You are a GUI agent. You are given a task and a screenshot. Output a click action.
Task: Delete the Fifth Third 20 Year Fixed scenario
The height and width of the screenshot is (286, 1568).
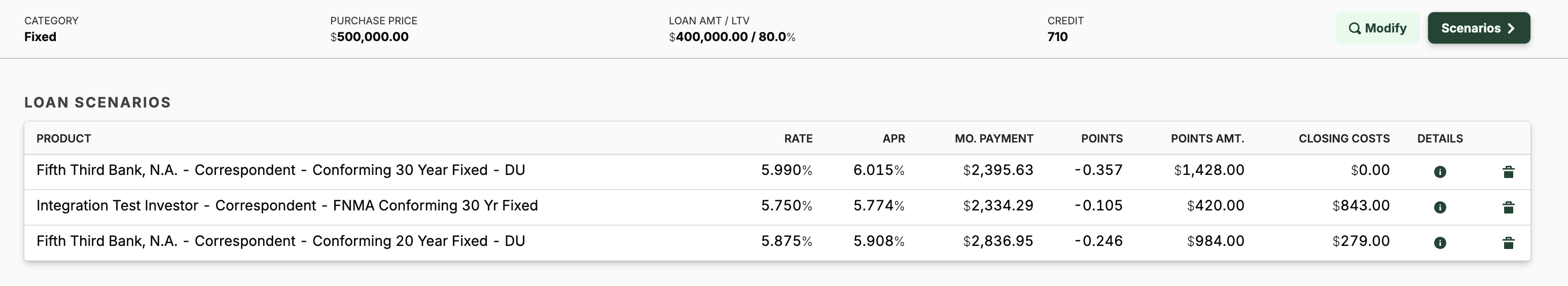point(1508,243)
